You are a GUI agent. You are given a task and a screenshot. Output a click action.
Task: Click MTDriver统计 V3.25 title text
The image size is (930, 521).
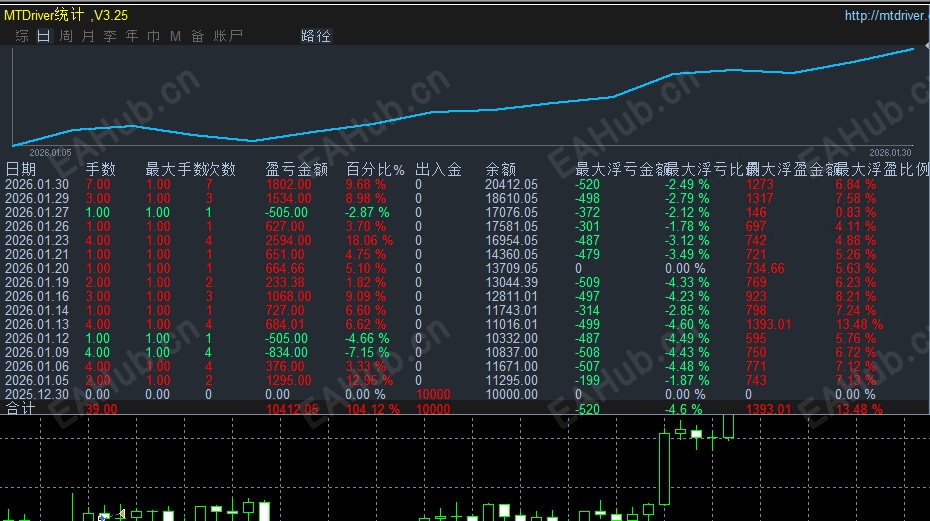(x=66, y=15)
